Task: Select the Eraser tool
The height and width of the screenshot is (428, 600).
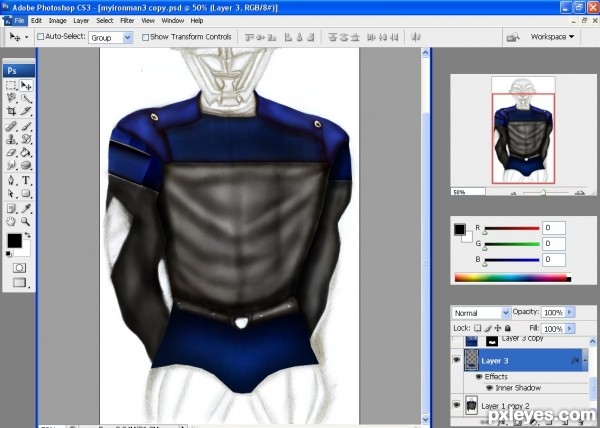Action: coord(11,153)
